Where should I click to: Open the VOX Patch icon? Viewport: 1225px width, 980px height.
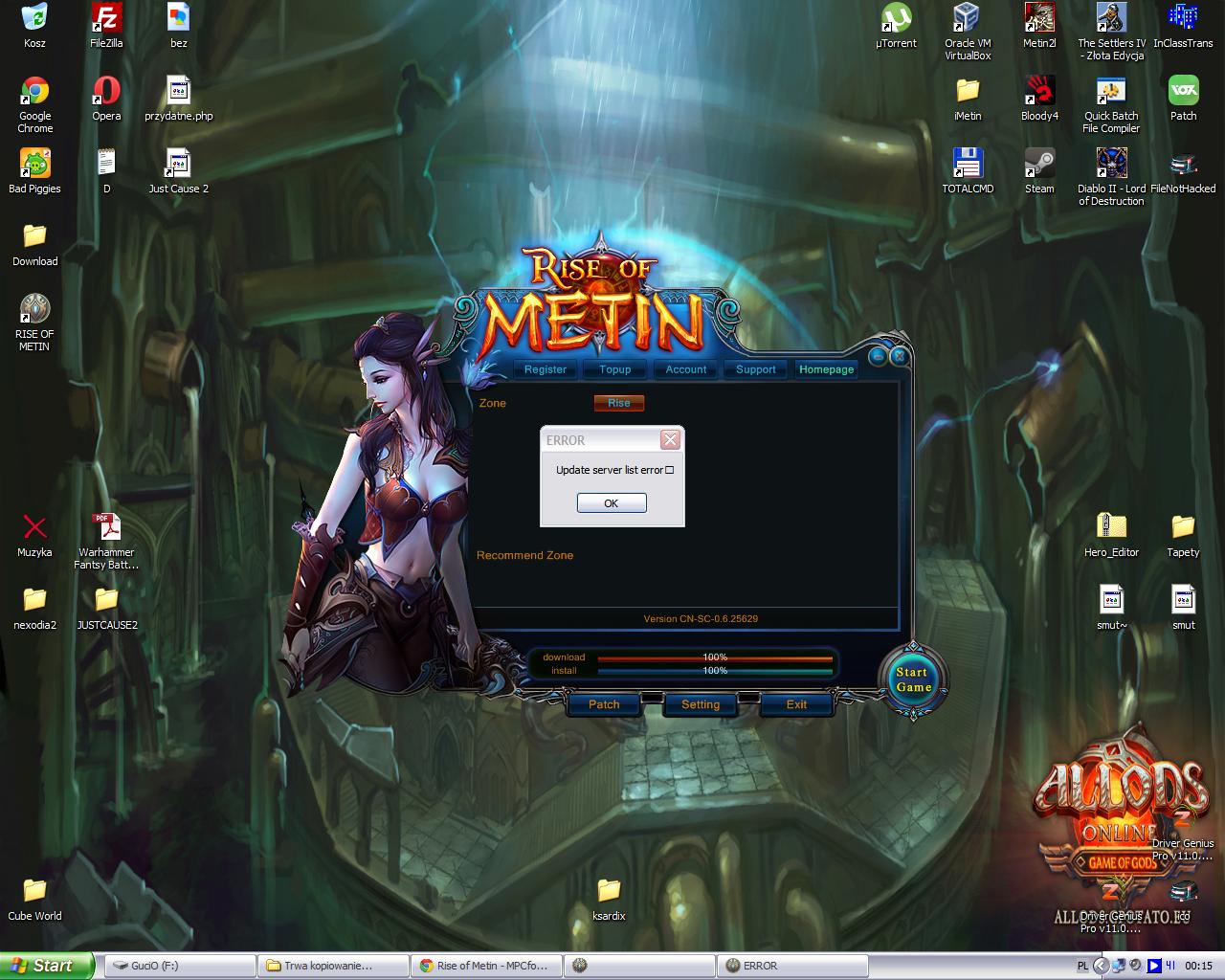point(1183,99)
